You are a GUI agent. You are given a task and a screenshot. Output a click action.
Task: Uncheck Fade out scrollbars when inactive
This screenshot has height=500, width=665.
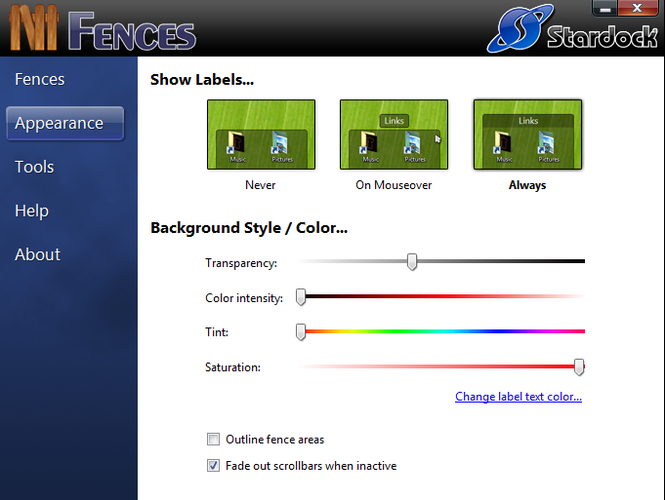coord(213,466)
